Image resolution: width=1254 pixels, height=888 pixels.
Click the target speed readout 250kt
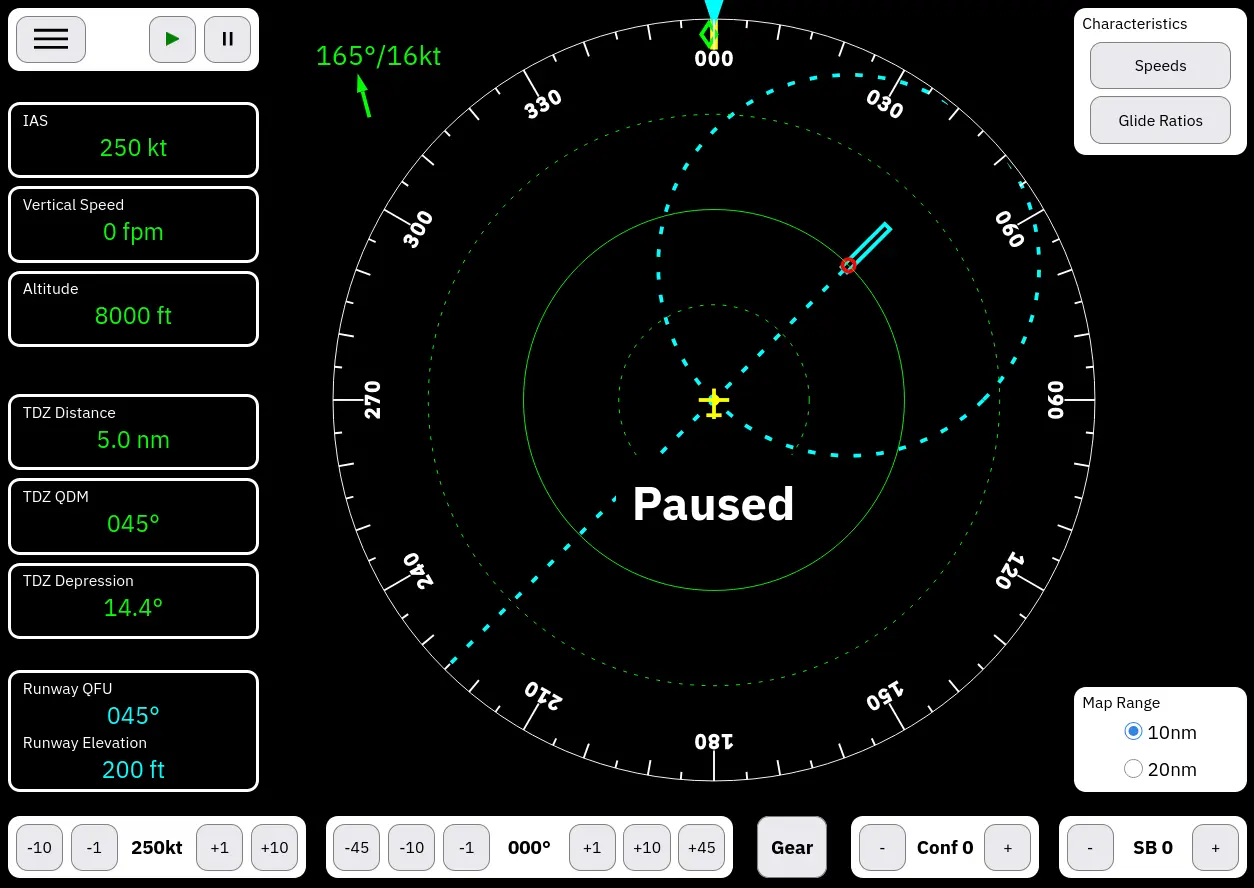pos(157,847)
